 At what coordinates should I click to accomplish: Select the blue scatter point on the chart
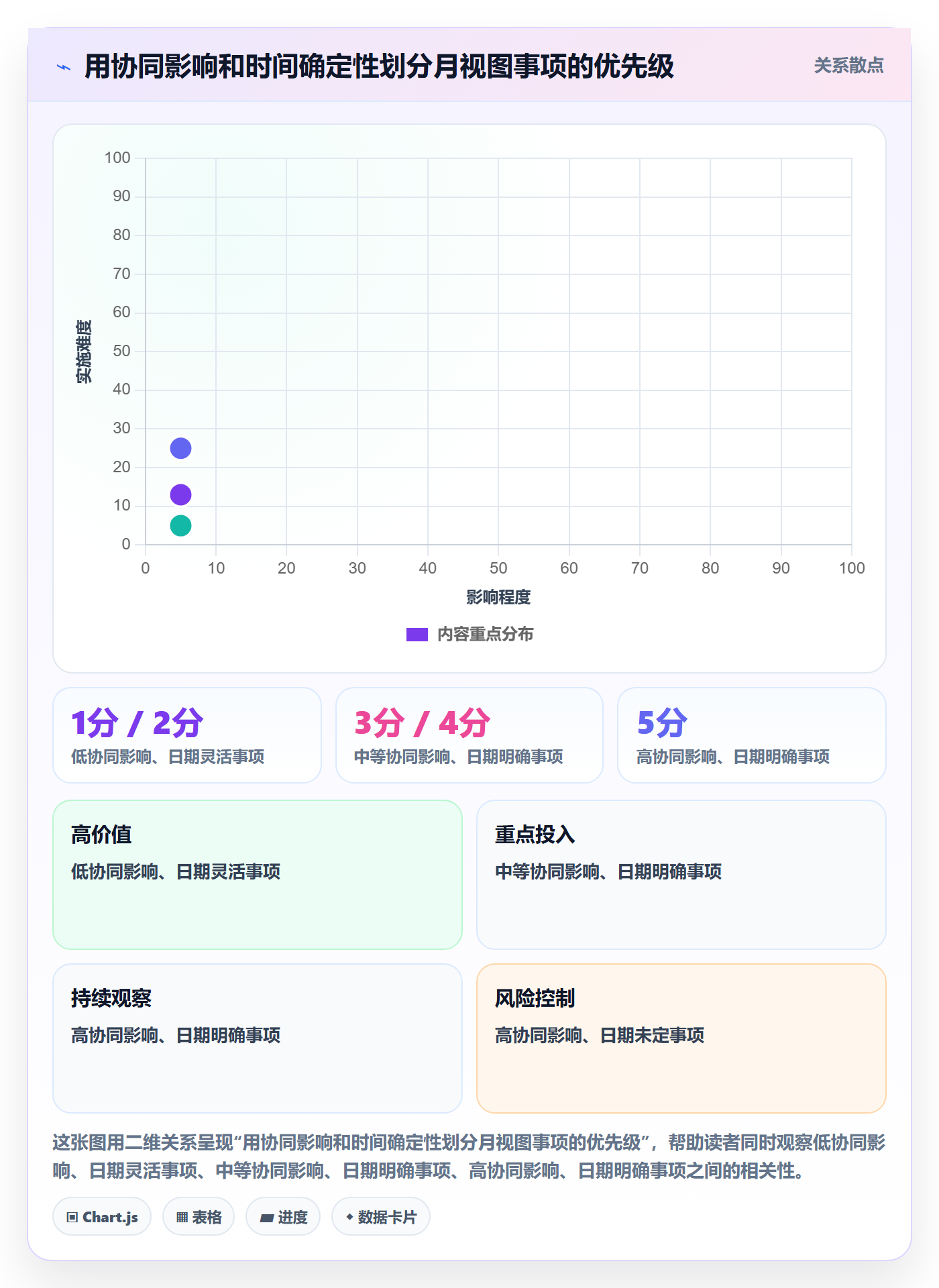(x=180, y=448)
